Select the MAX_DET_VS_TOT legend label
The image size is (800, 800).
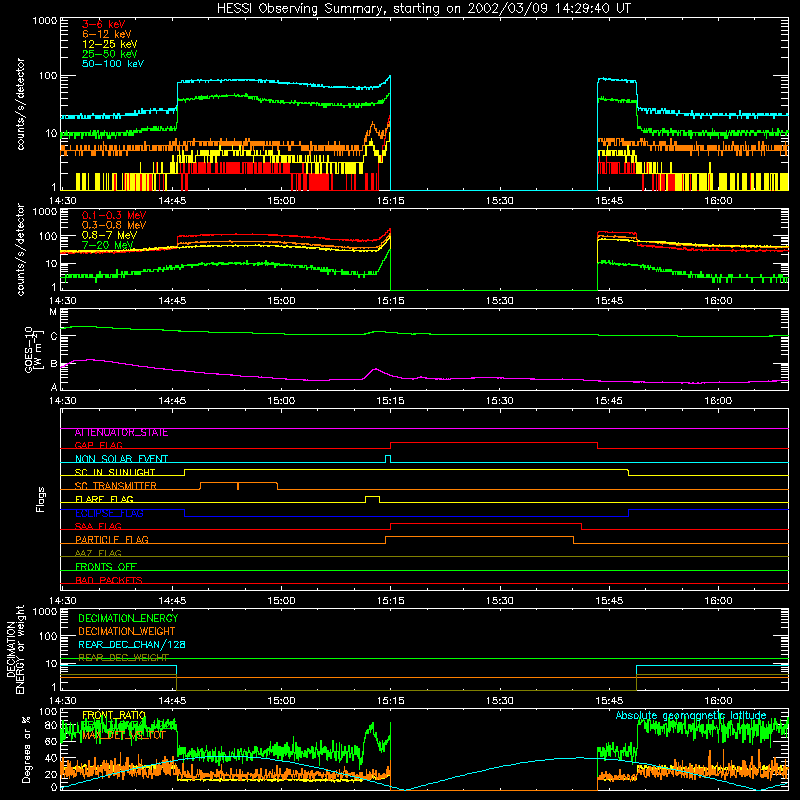[x=124, y=735]
